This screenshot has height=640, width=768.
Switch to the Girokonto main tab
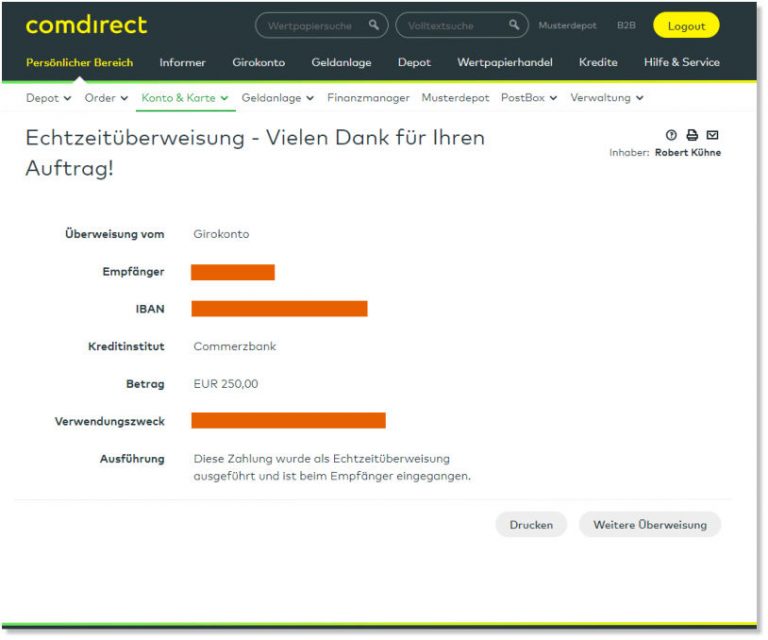click(258, 62)
